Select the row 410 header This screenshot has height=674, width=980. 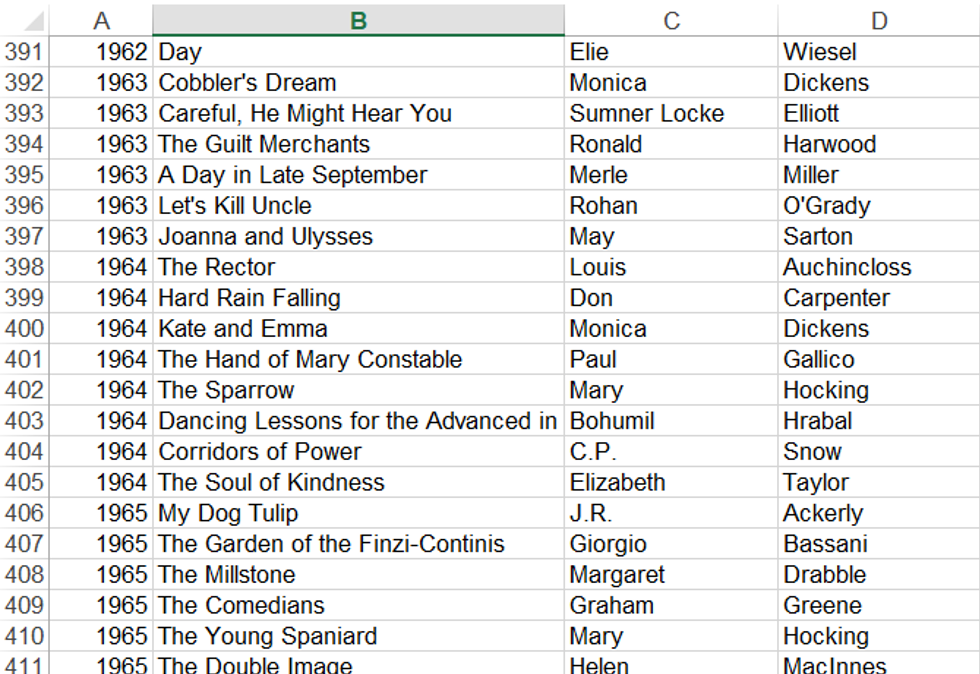24,636
